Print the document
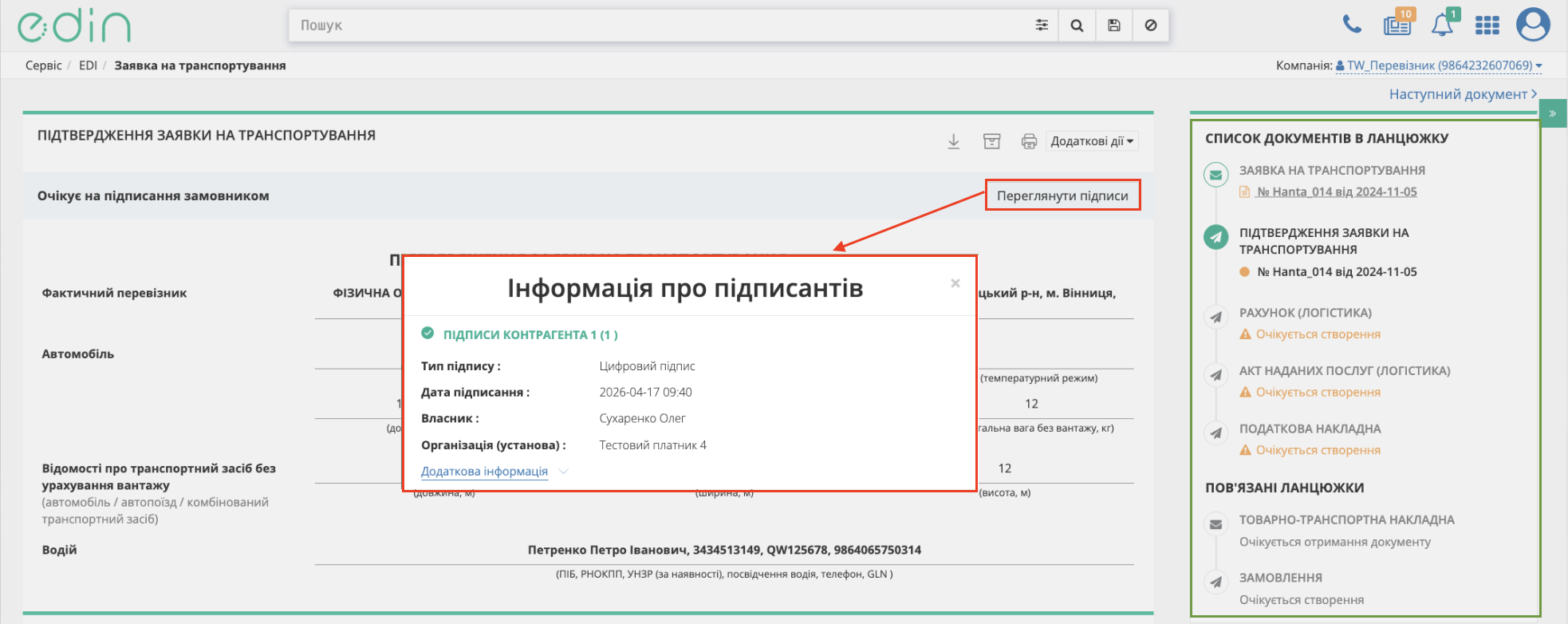This screenshot has width=1568, height=624. coord(1029,141)
